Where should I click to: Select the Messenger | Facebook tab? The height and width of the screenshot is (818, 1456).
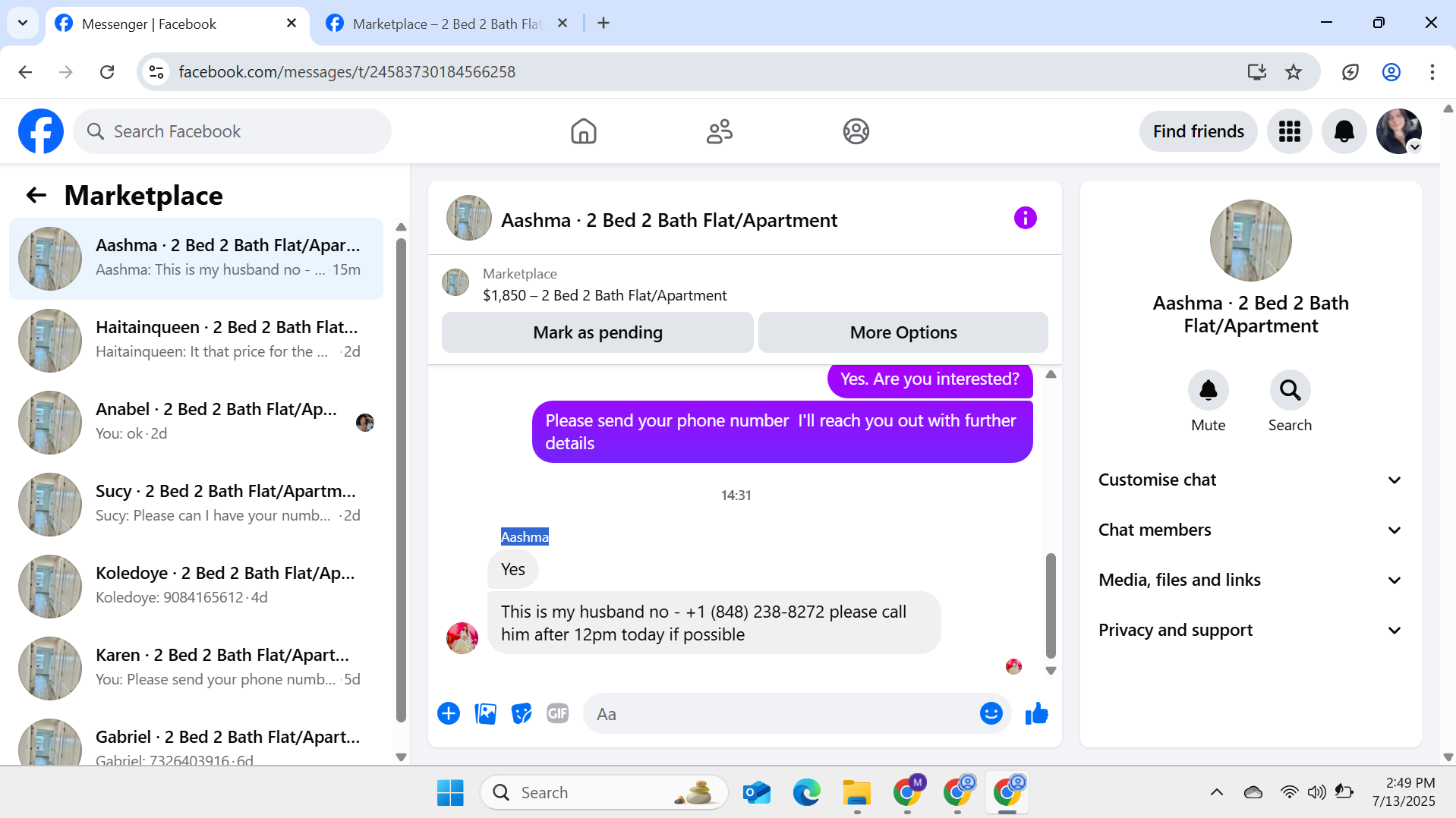pos(177,24)
